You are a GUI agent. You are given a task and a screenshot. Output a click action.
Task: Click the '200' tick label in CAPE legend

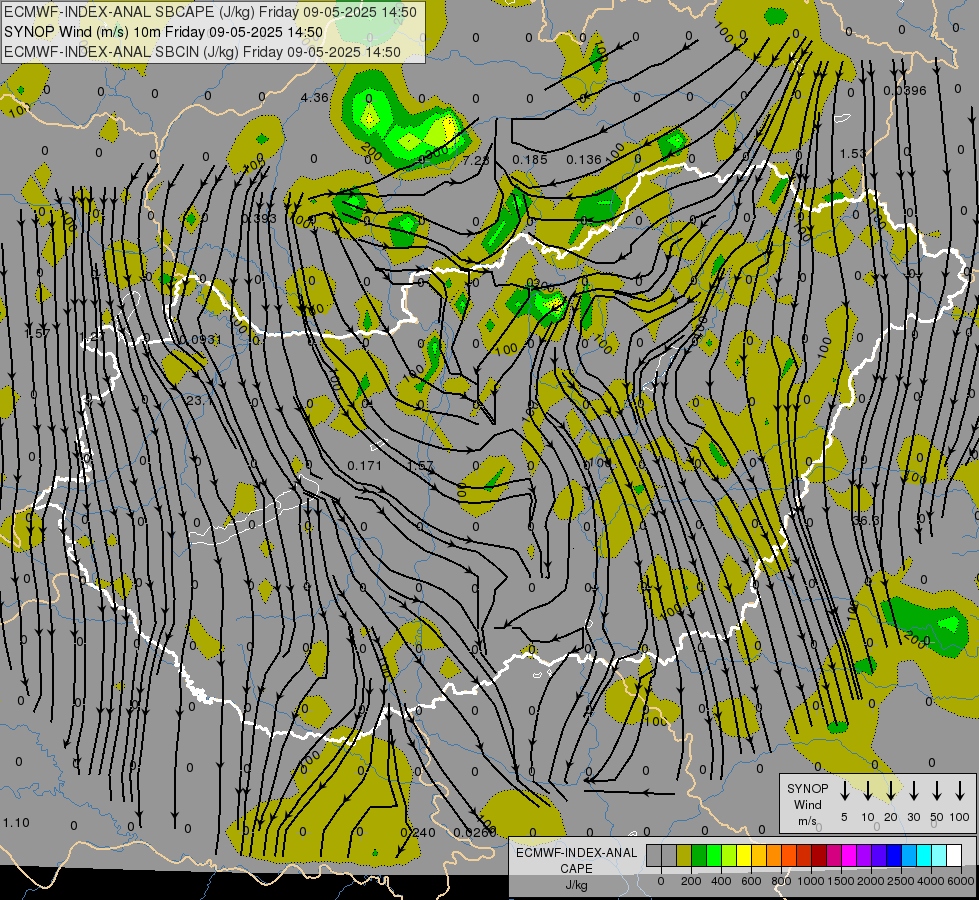[x=691, y=881]
